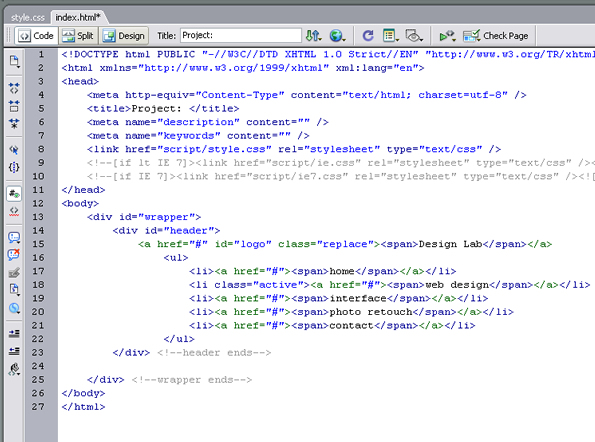Open the Format Source Code menu
595x442 pixels.
click(14, 369)
